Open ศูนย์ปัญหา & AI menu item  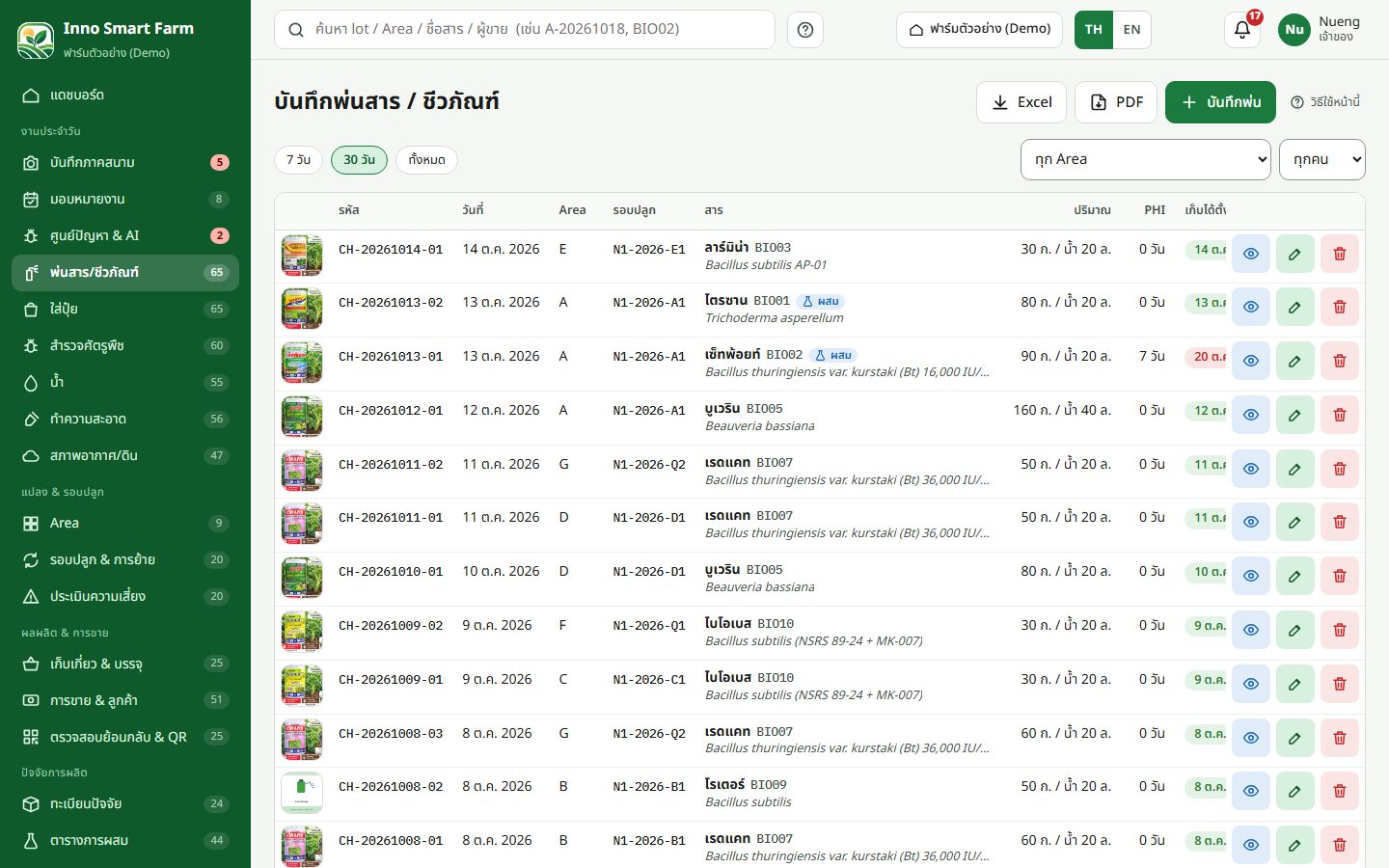click(x=125, y=236)
